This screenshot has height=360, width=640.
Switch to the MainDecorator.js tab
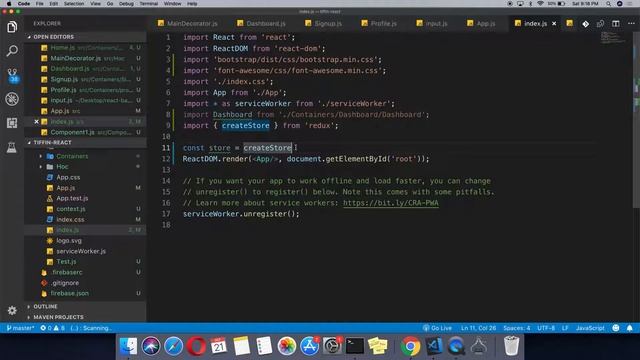click(x=188, y=24)
